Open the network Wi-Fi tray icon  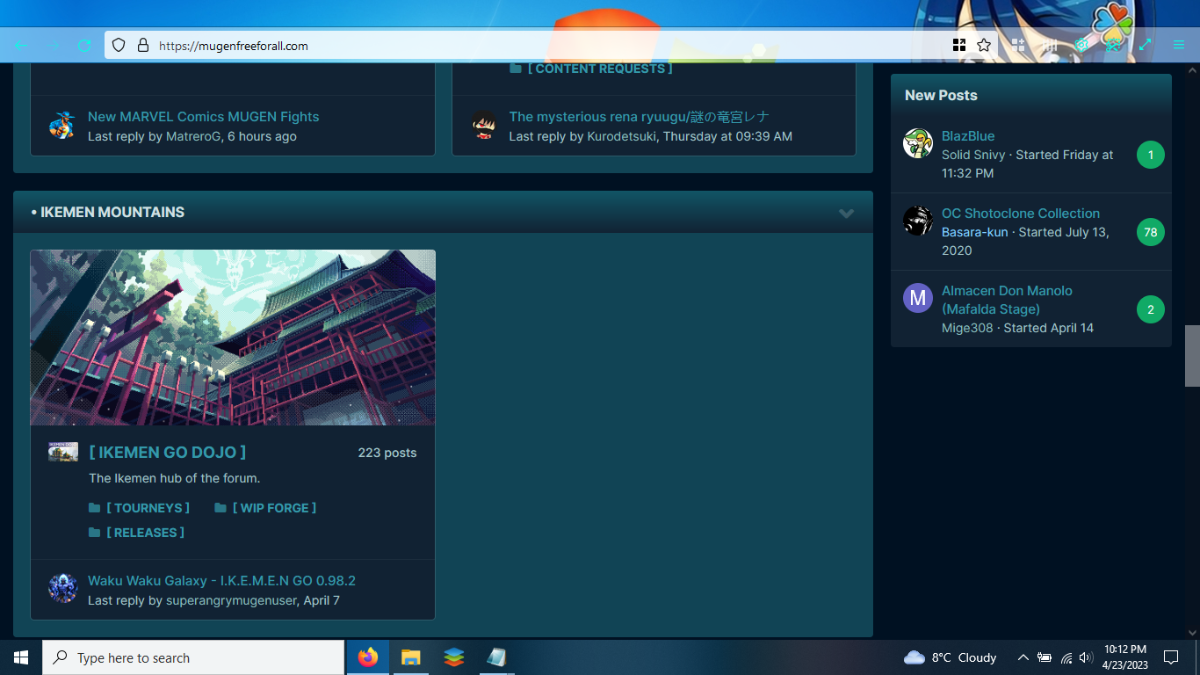(1066, 658)
